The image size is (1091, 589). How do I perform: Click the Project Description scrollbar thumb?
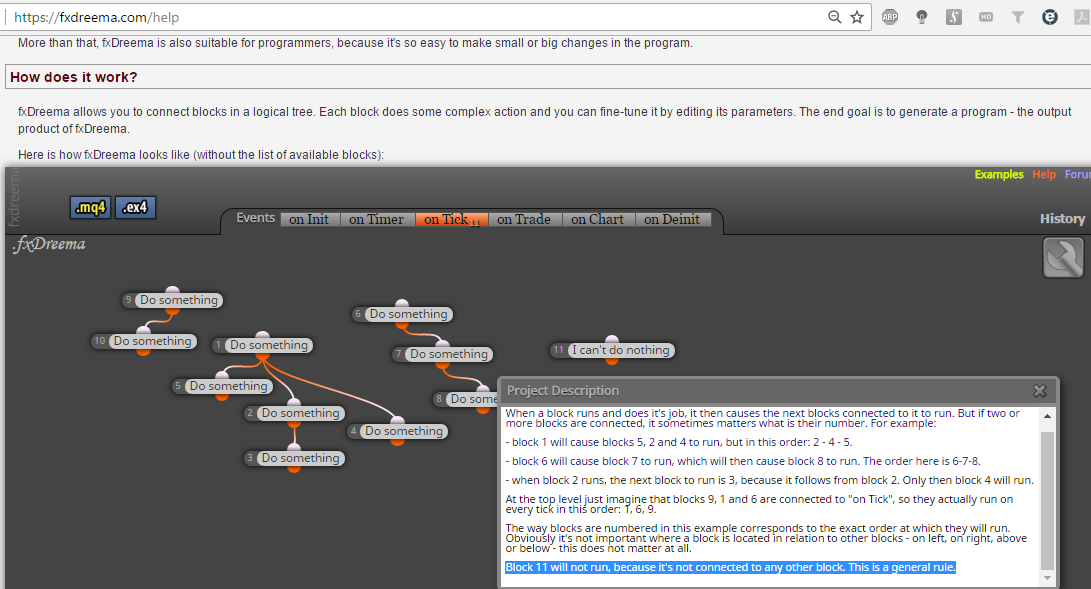[1047, 500]
